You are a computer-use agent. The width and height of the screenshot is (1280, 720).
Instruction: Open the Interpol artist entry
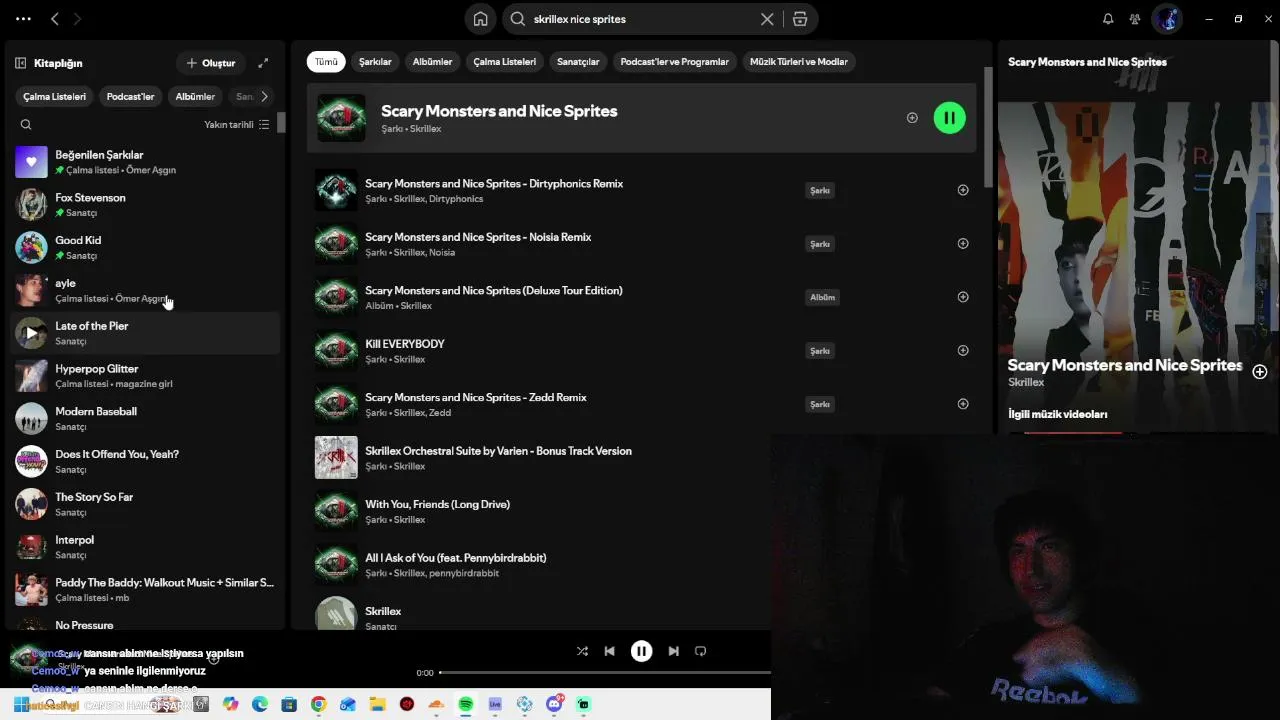tap(146, 547)
